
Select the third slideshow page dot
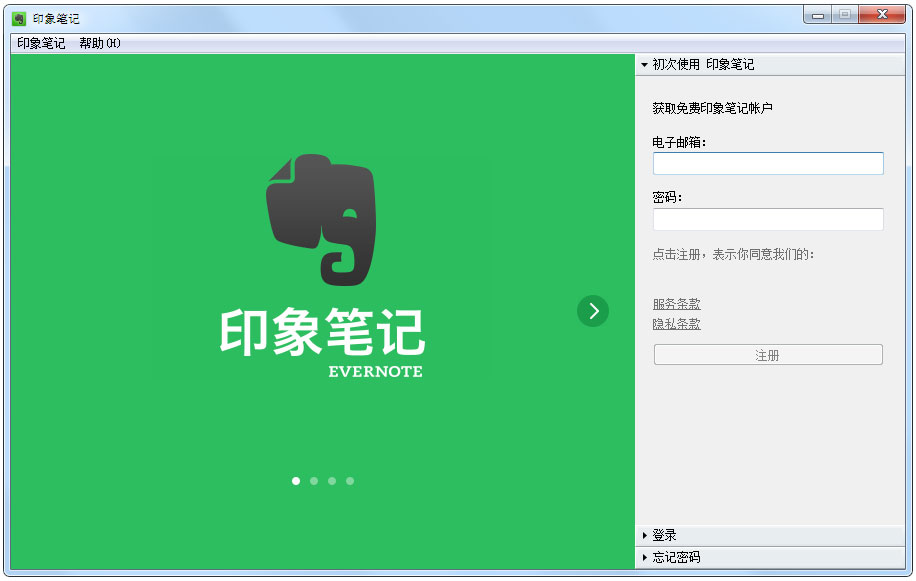click(332, 481)
